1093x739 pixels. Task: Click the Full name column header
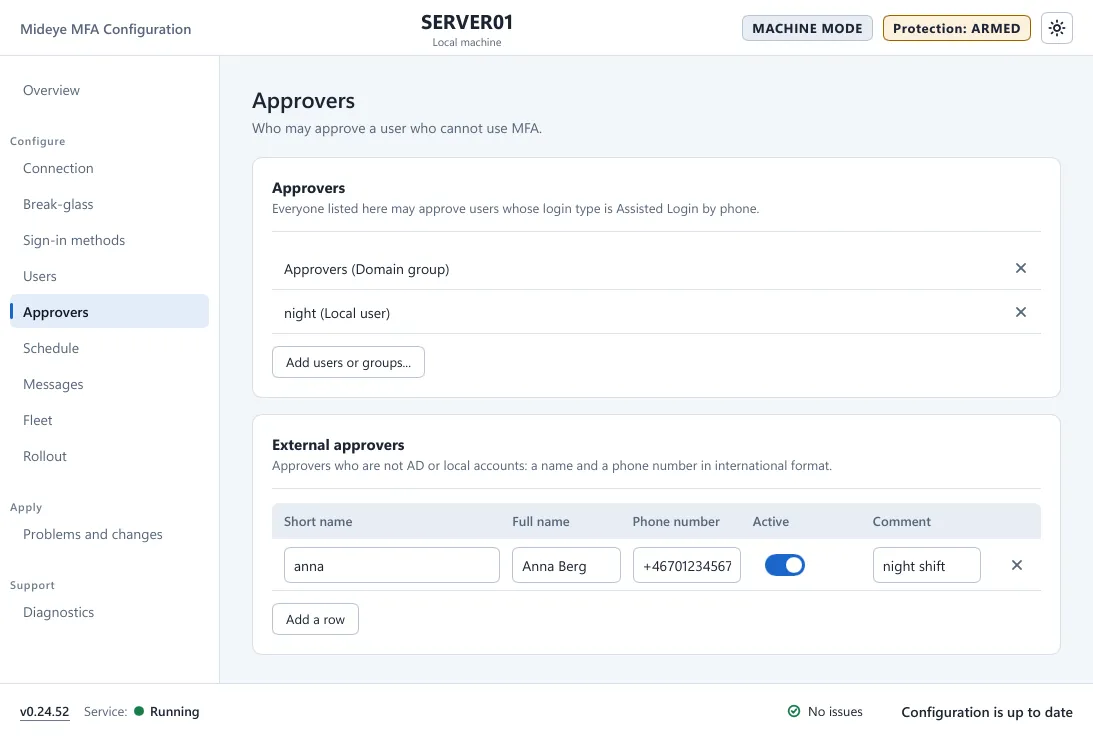[x=541, y=521]
